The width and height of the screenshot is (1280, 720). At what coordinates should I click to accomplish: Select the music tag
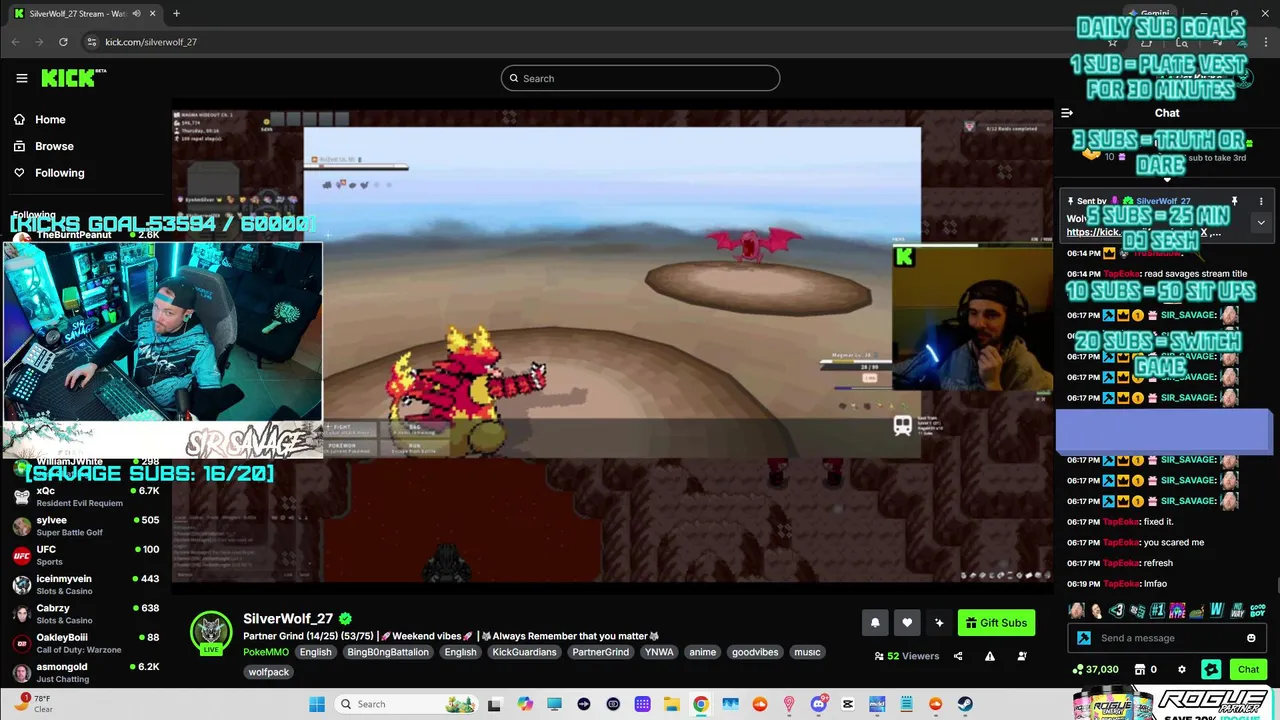pyautogui.click(x=807, y=652)
